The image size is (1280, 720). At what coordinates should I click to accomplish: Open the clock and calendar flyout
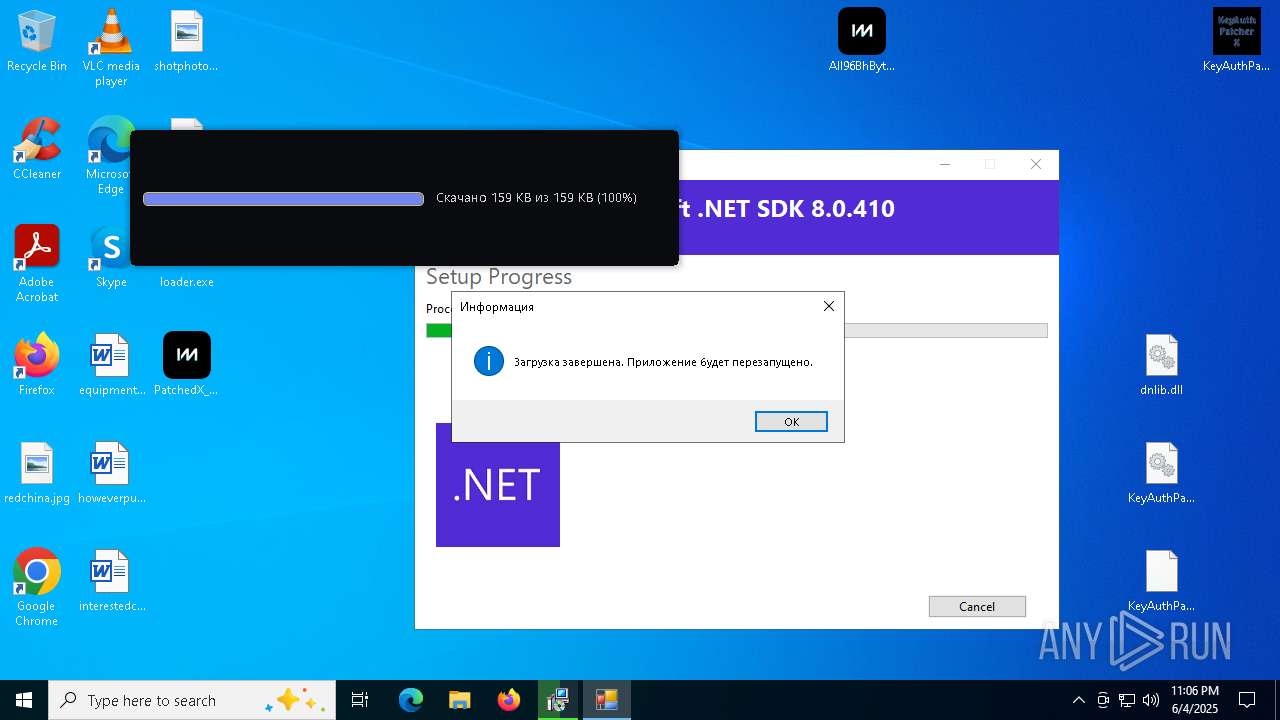pyautogui.click(x=1194, y=700)
